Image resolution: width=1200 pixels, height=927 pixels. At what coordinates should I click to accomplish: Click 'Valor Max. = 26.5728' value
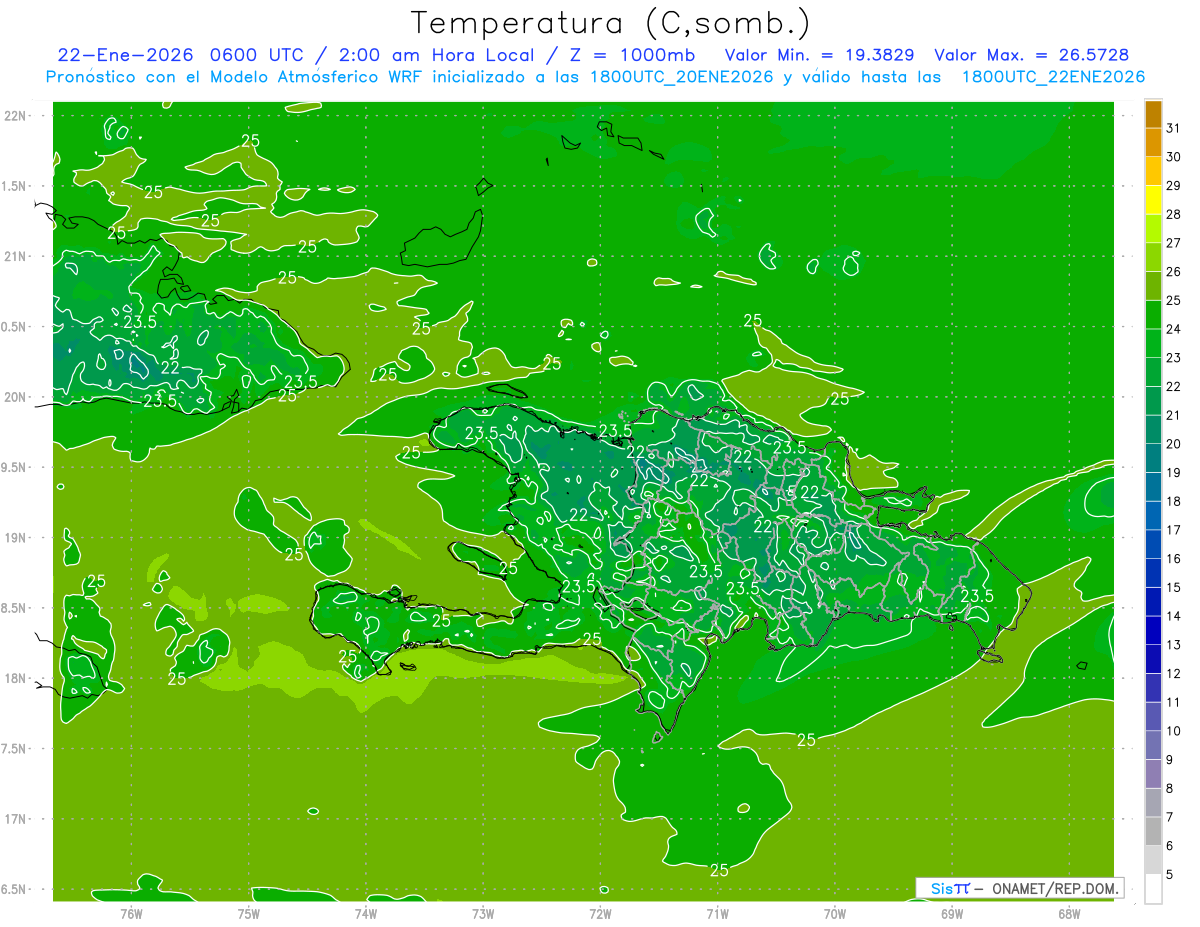(1032, 55)
